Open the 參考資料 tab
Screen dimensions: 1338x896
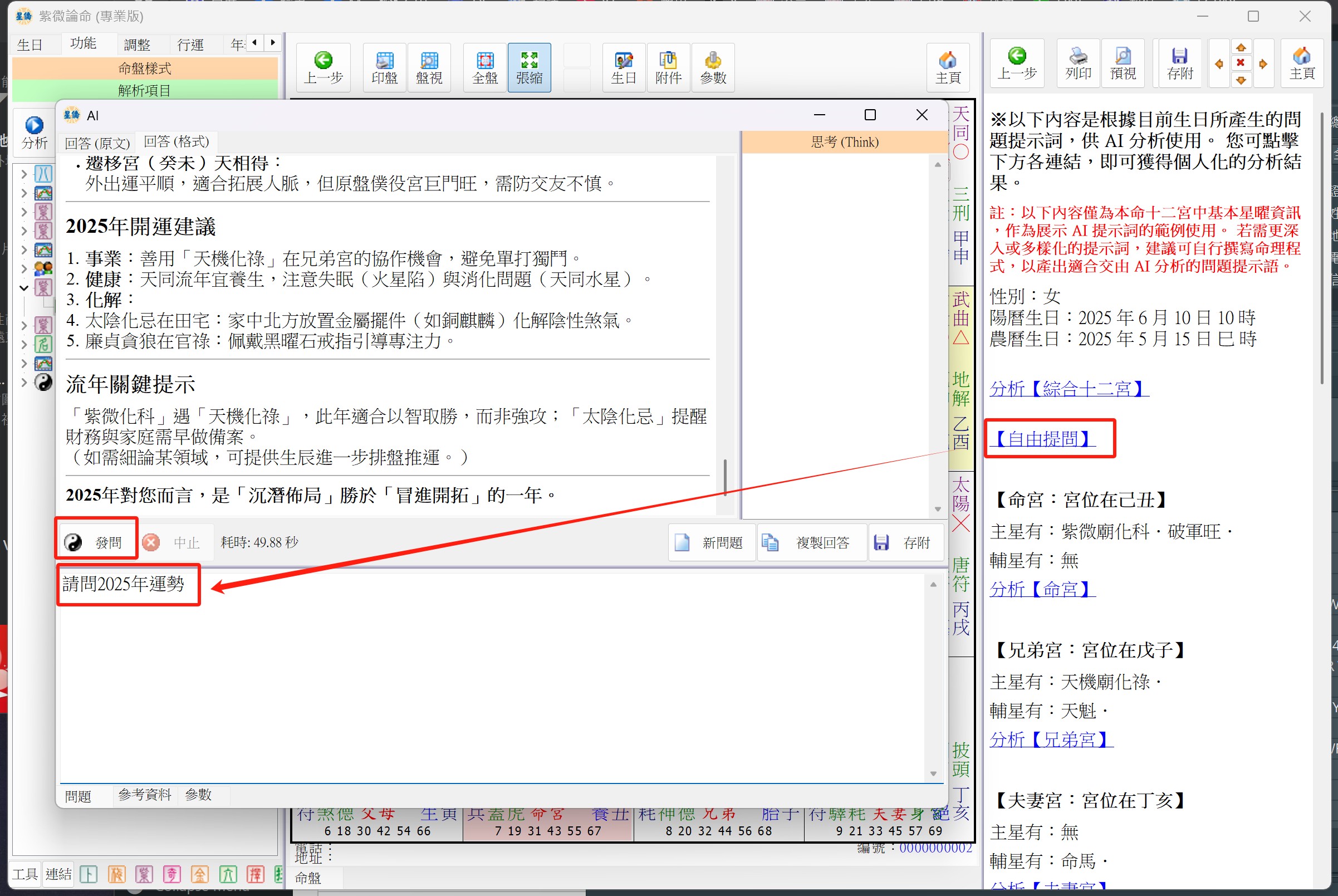point(145,794)
